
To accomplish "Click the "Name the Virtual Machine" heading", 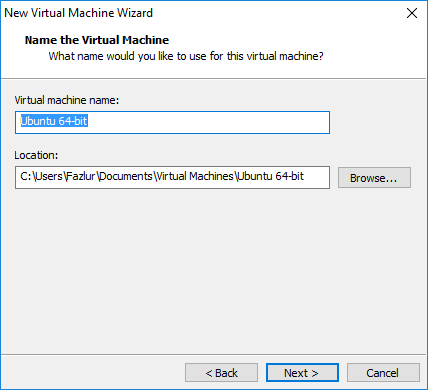I will [97, 40].
